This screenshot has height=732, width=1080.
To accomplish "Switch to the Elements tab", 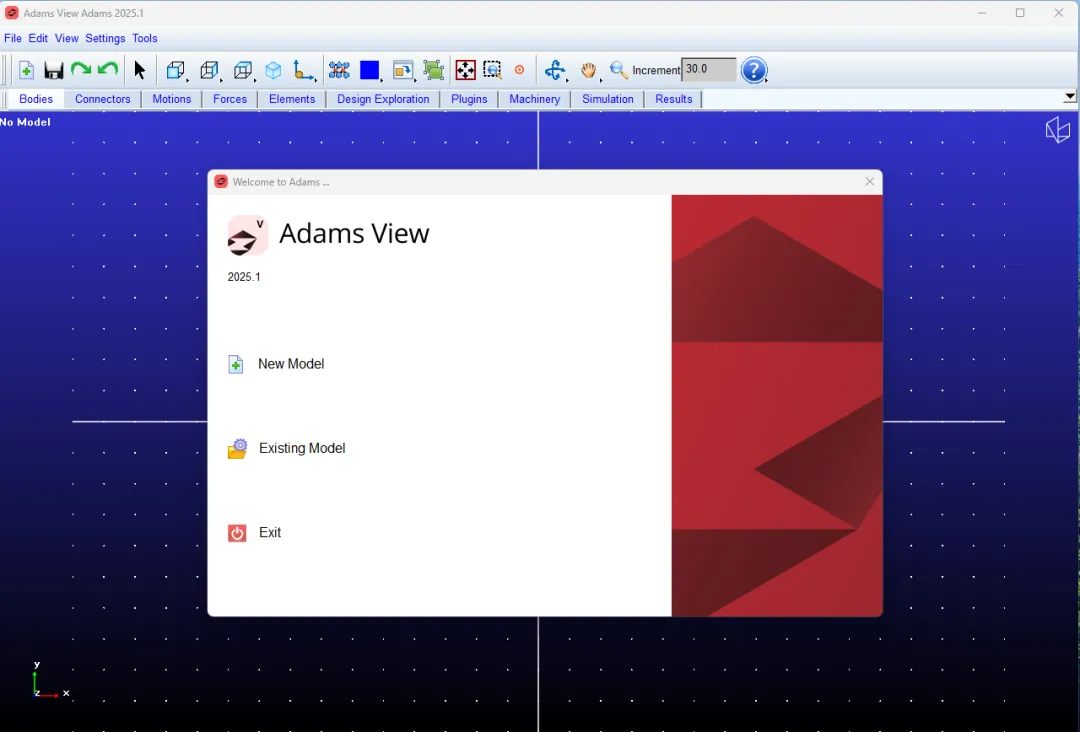I will coord(292,99).
